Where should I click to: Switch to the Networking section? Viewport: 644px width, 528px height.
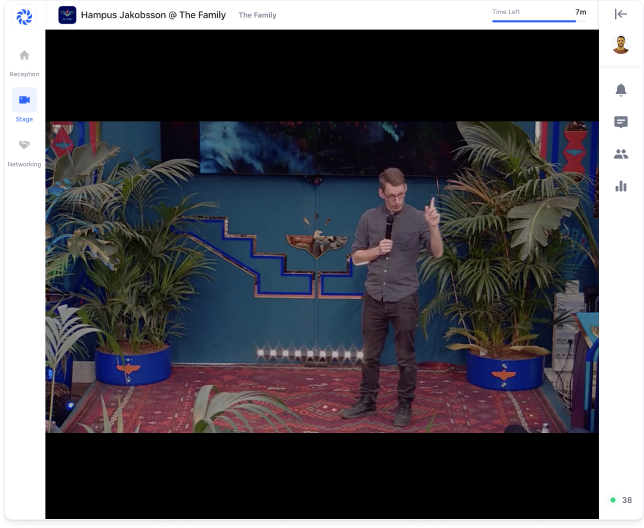pos(24,145)
